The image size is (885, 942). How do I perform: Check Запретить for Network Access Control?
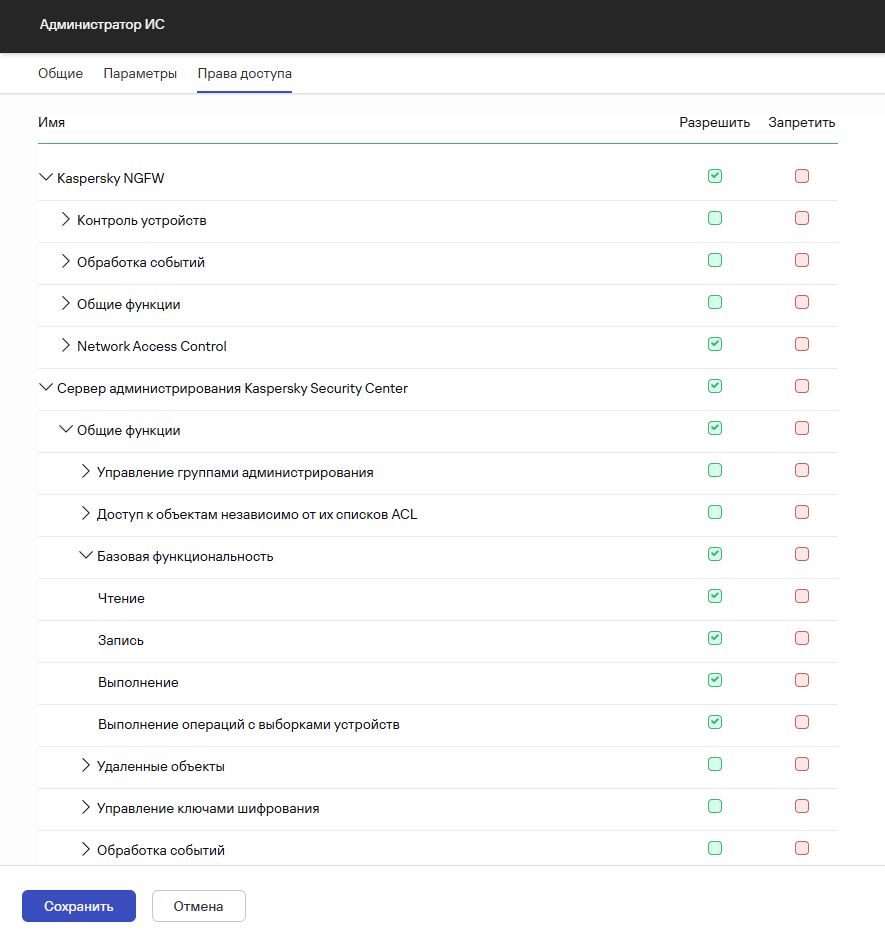click(802, 344)
